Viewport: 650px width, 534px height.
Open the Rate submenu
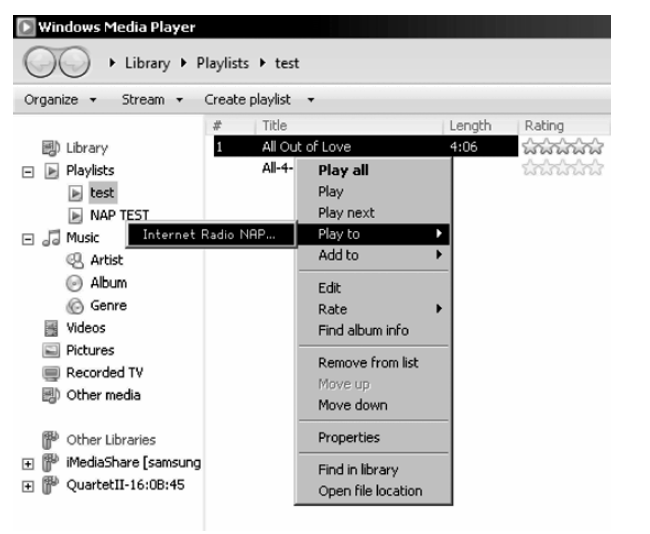[373, 309]
